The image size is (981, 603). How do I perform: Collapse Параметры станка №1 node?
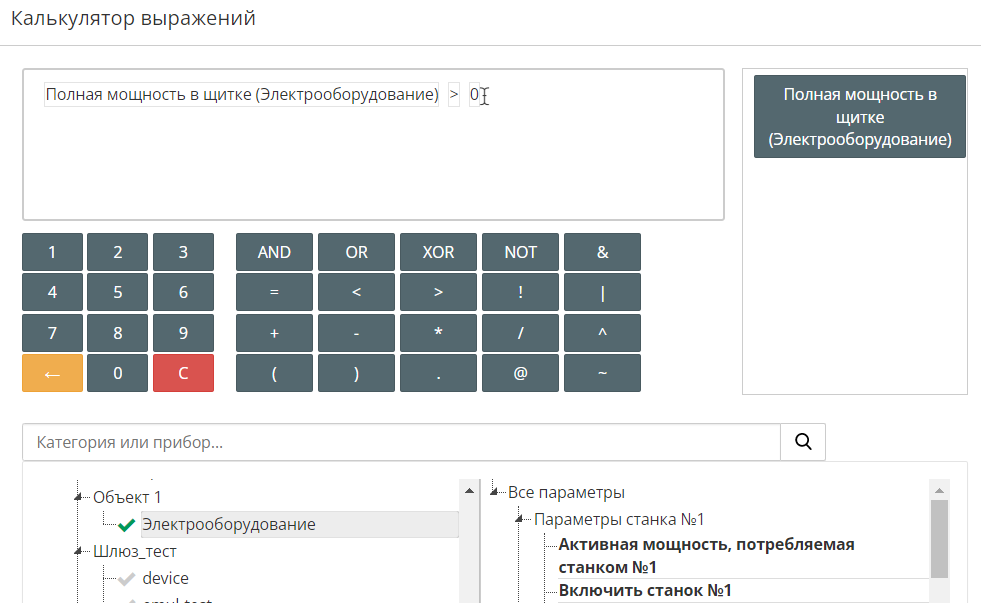point(521,520)
